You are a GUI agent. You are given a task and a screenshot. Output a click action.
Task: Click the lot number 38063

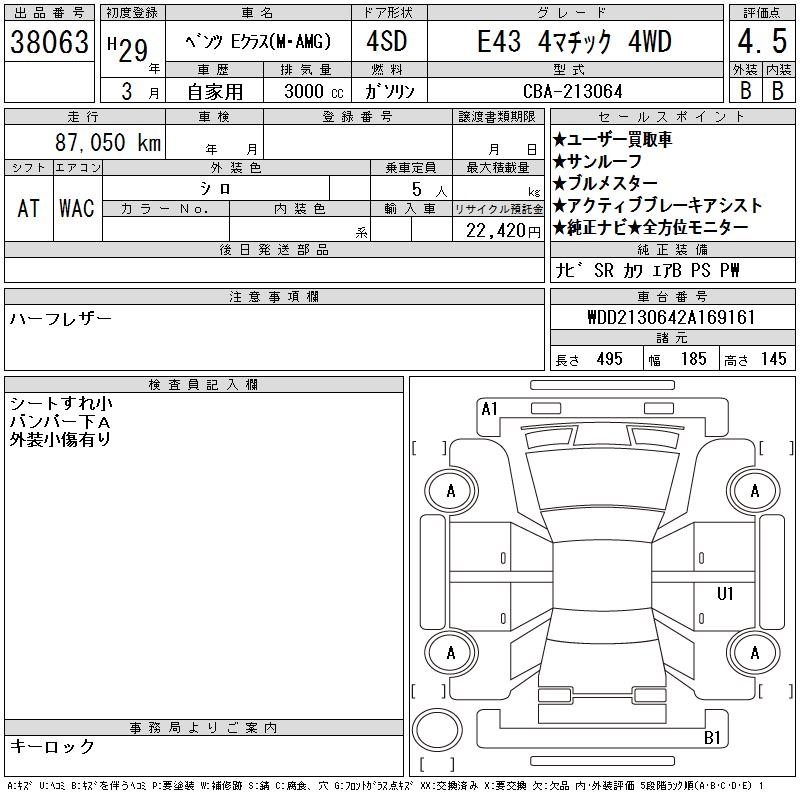pyautogui.click(x=49, y=42)
